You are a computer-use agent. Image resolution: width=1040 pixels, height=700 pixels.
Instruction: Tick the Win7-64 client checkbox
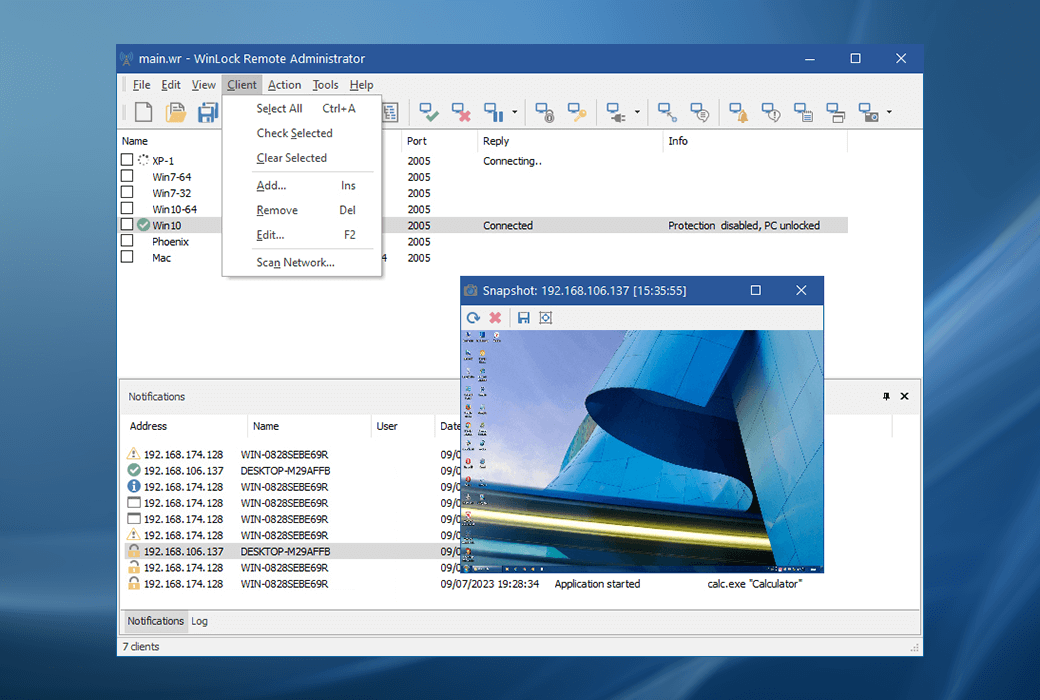tap(127, 176)
